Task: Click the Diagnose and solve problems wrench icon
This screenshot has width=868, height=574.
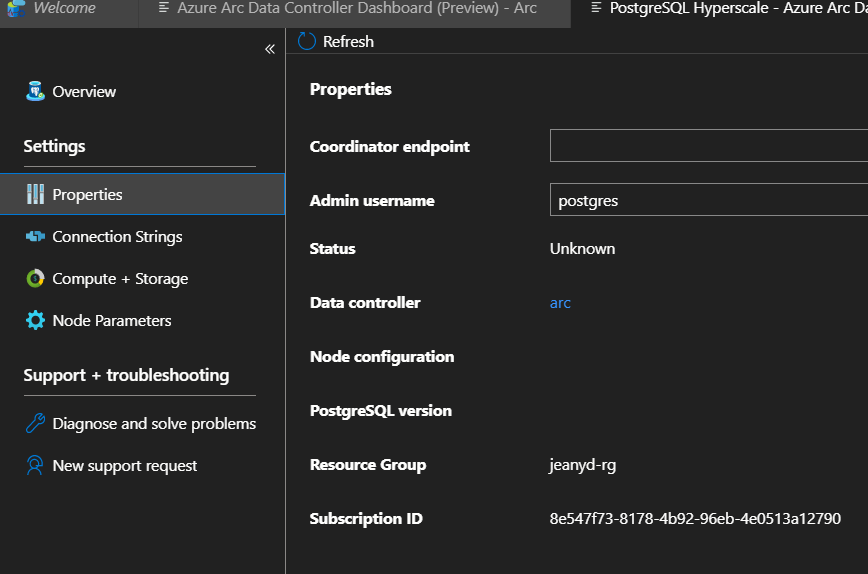Action: 35,423
